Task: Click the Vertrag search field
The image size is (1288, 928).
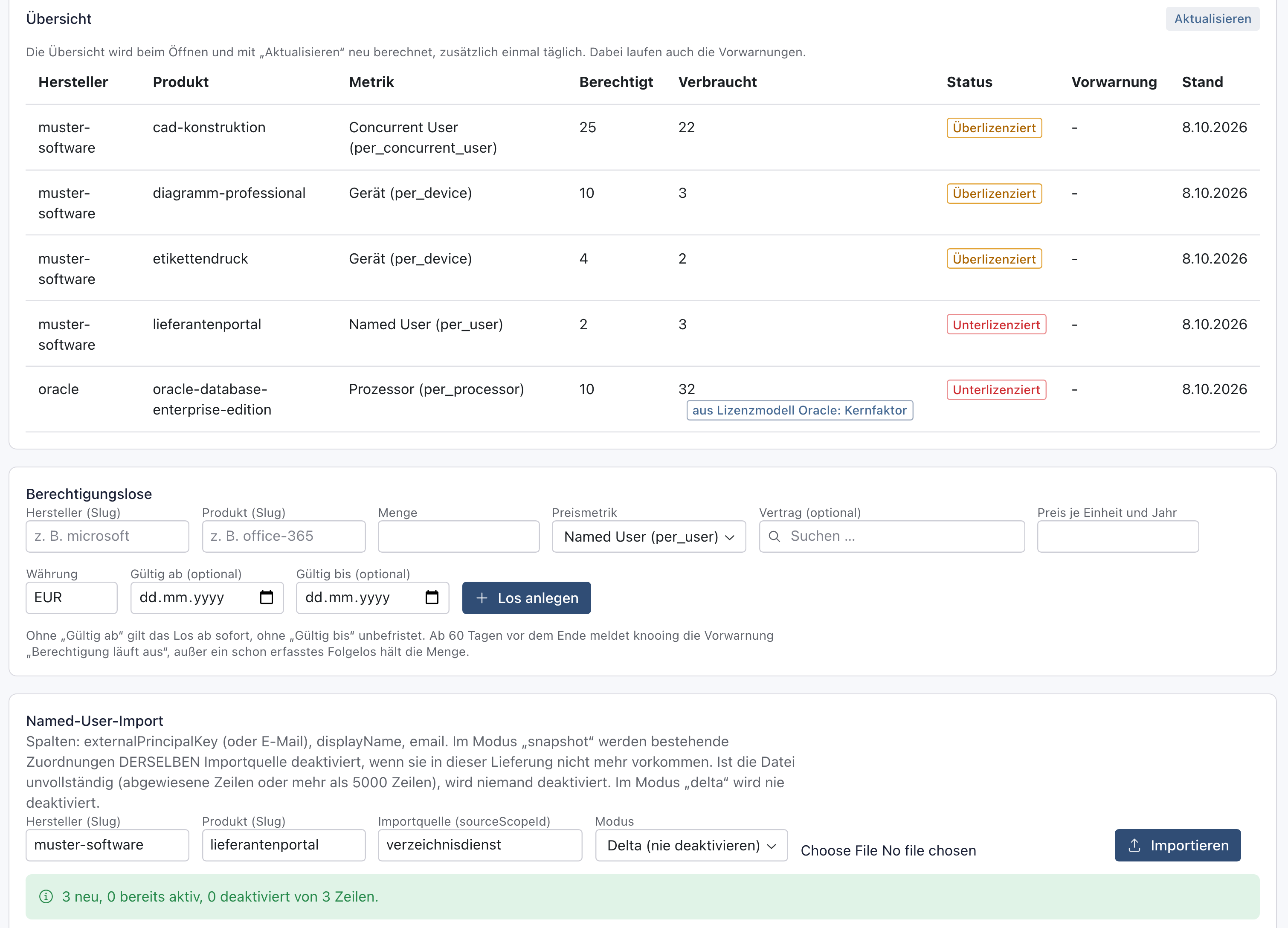Action: pos(892,536)
